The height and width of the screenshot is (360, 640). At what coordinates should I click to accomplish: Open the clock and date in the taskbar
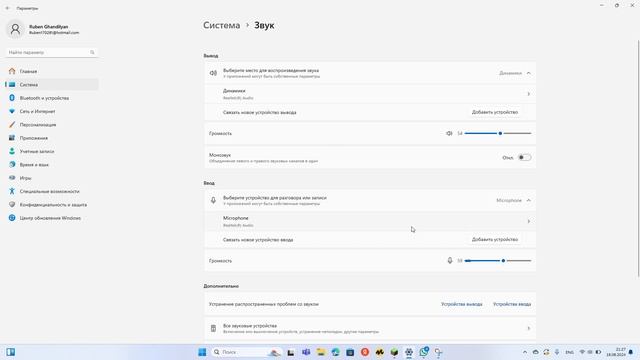pyautogui.click(x=616, y=352)
